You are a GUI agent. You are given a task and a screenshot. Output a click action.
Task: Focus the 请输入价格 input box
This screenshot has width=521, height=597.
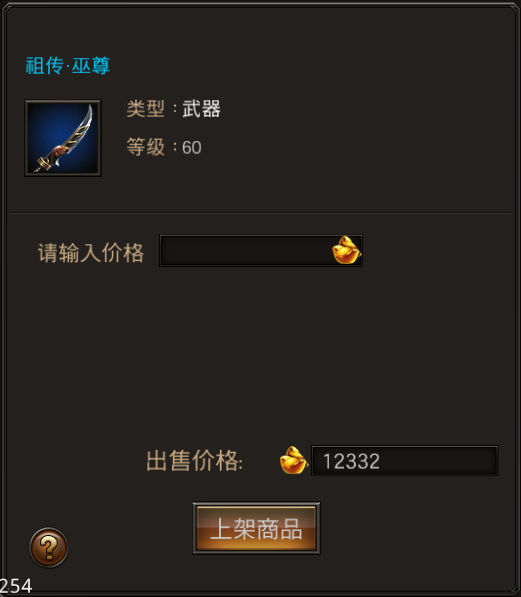click(x=261, y=251)
